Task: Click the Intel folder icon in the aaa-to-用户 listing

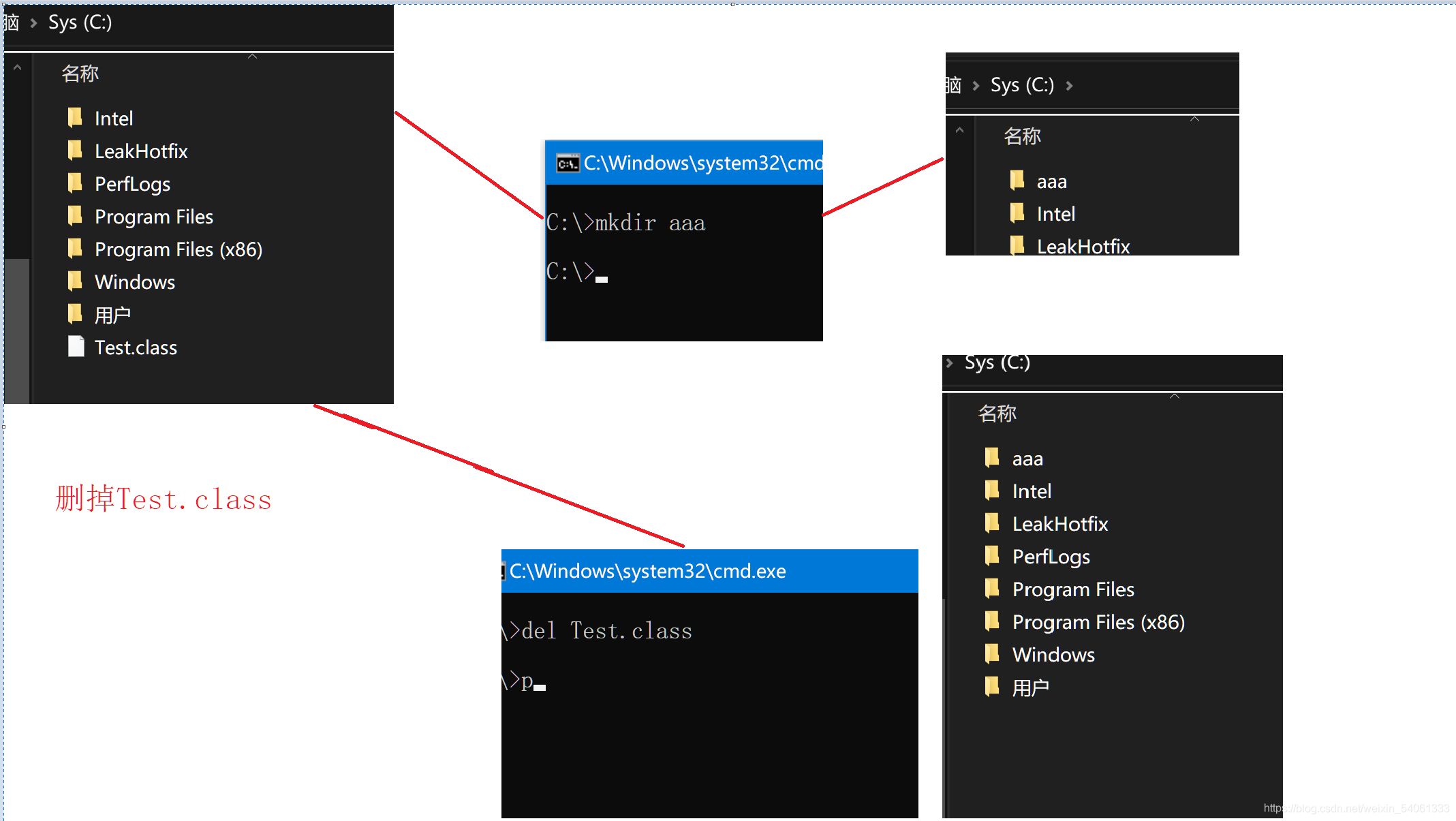Action: (993, 491)
